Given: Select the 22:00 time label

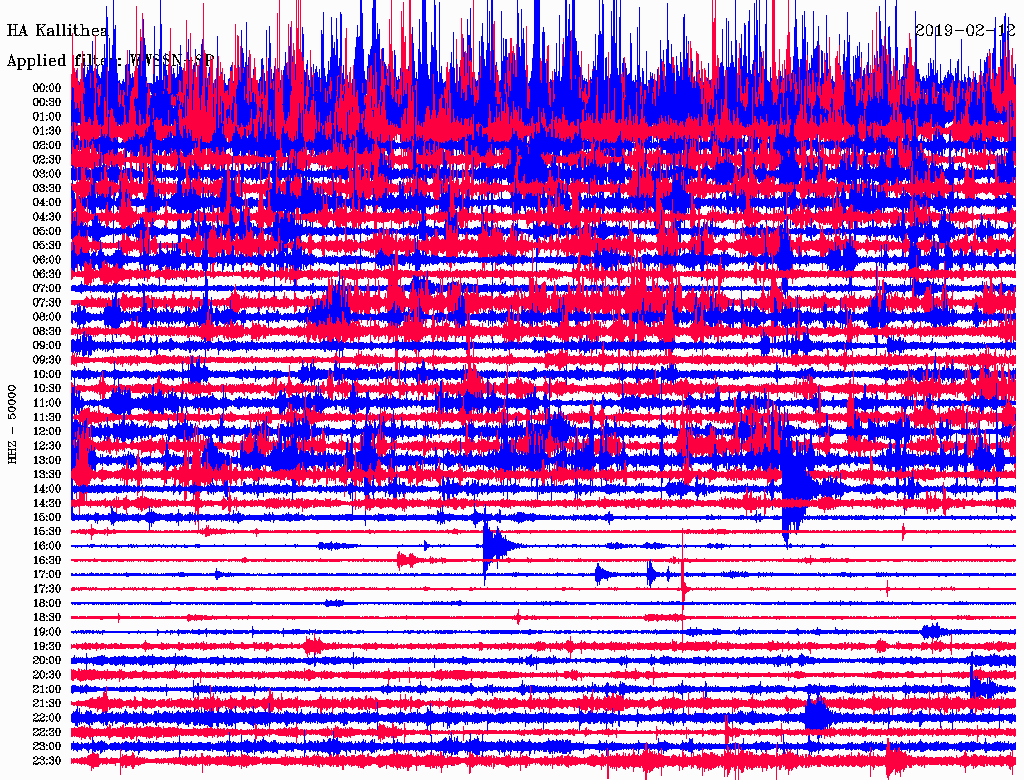Looking at the screenshot, I should coord(46,718).
